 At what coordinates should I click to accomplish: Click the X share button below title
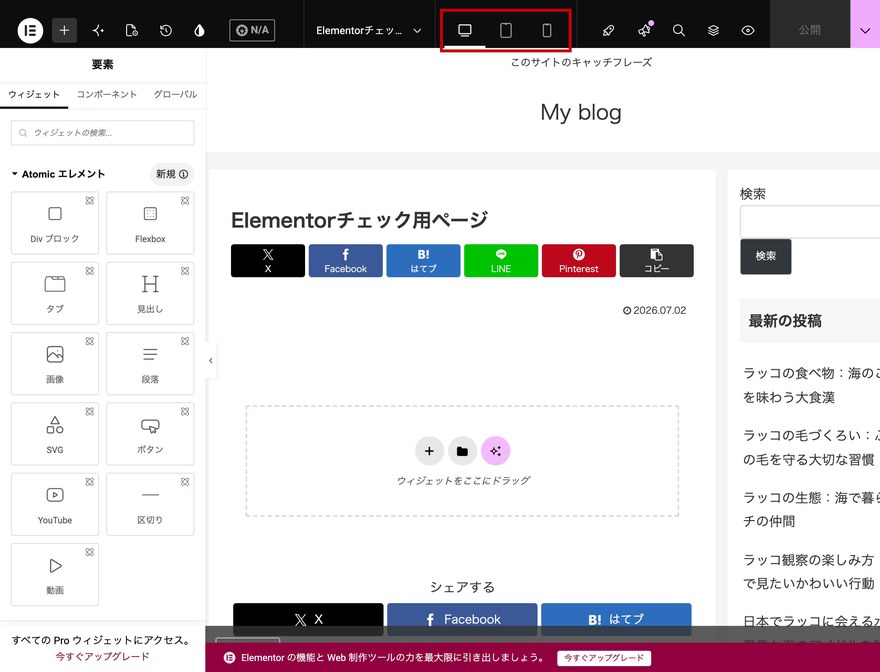click(x=268, y=260)
